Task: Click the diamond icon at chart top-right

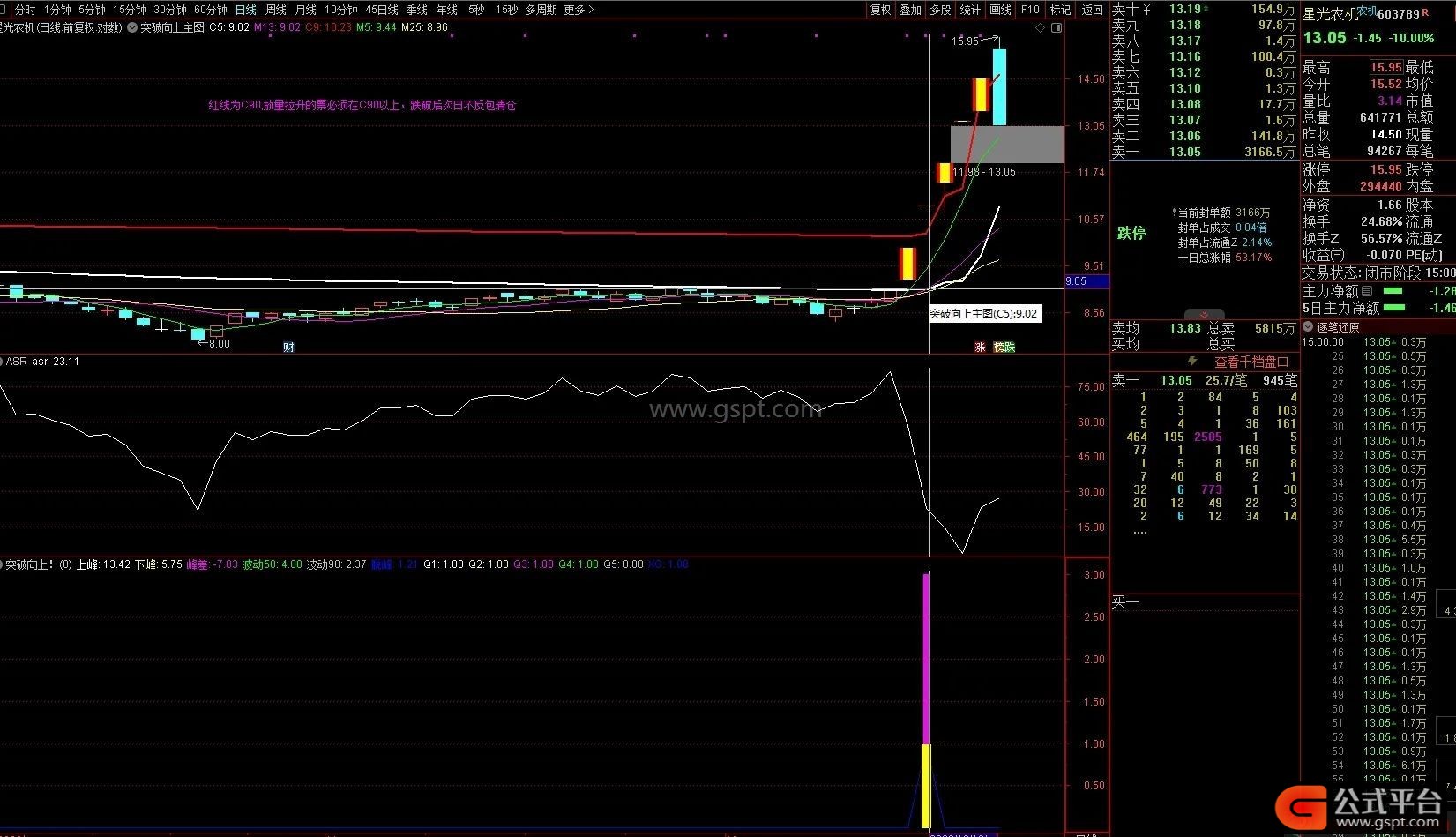Action: pos(1041,27)
